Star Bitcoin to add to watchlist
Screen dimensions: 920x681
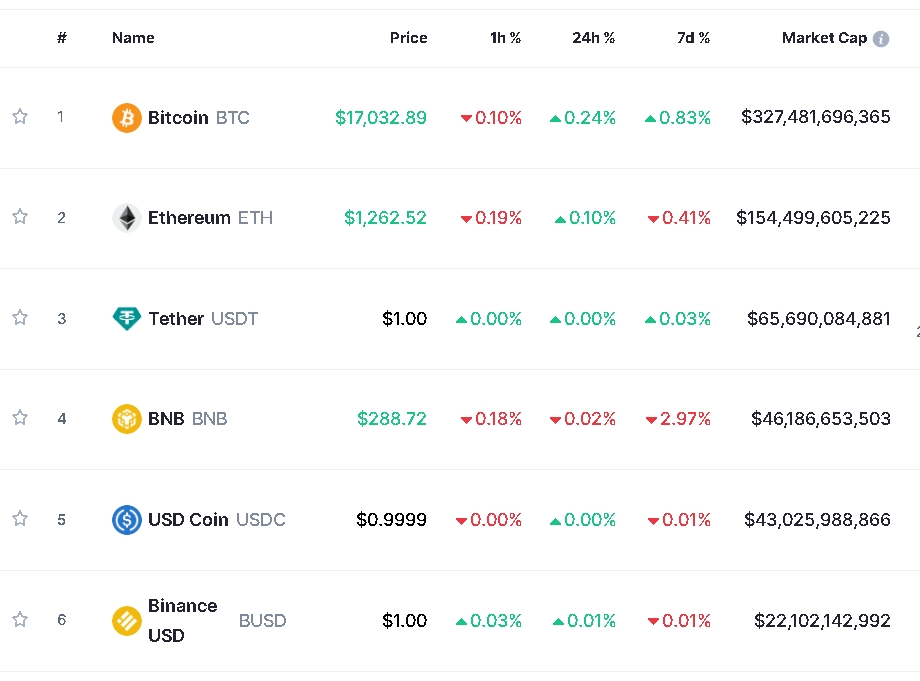tap(20, 117)
